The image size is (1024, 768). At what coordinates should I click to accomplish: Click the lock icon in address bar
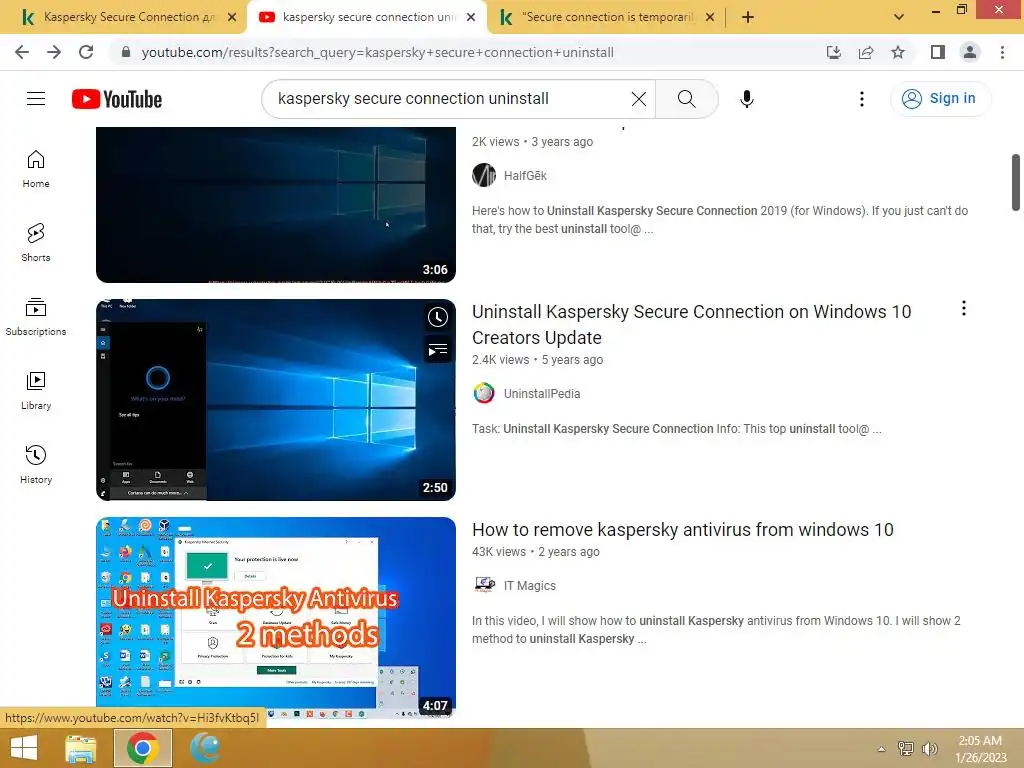[126, 52]
